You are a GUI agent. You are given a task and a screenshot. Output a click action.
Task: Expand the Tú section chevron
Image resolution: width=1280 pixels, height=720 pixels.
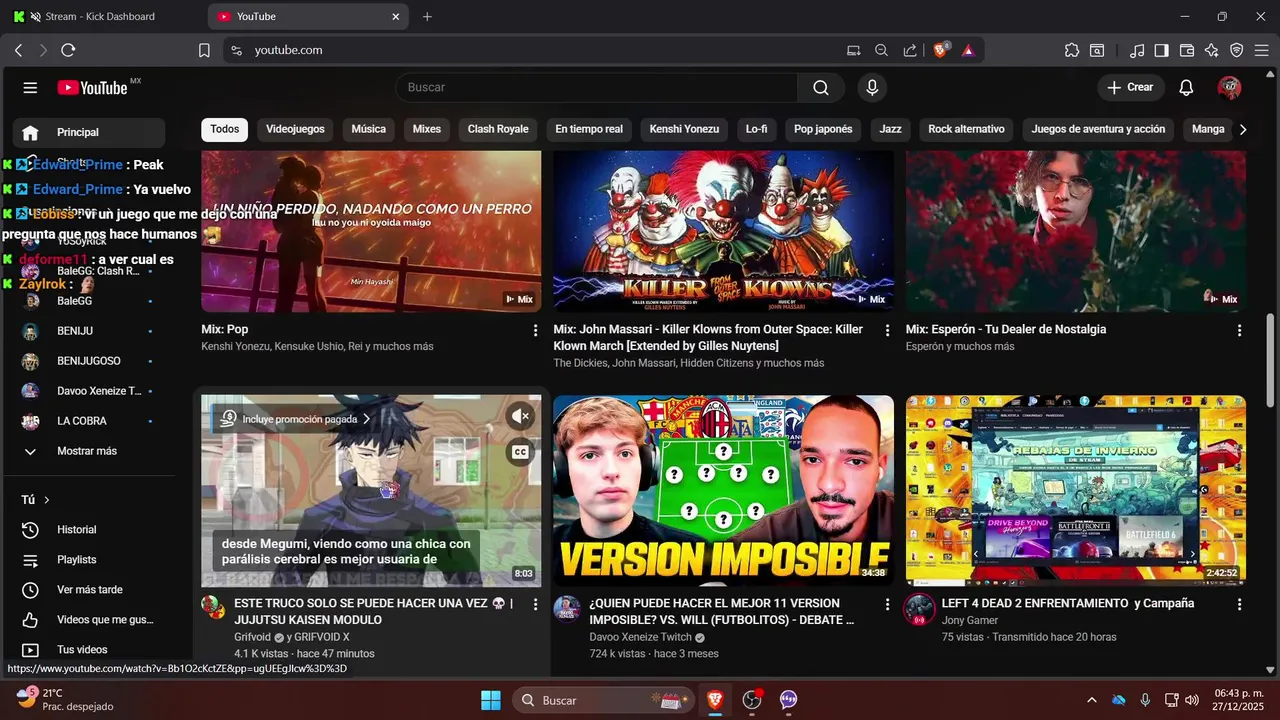pos(46,500)
